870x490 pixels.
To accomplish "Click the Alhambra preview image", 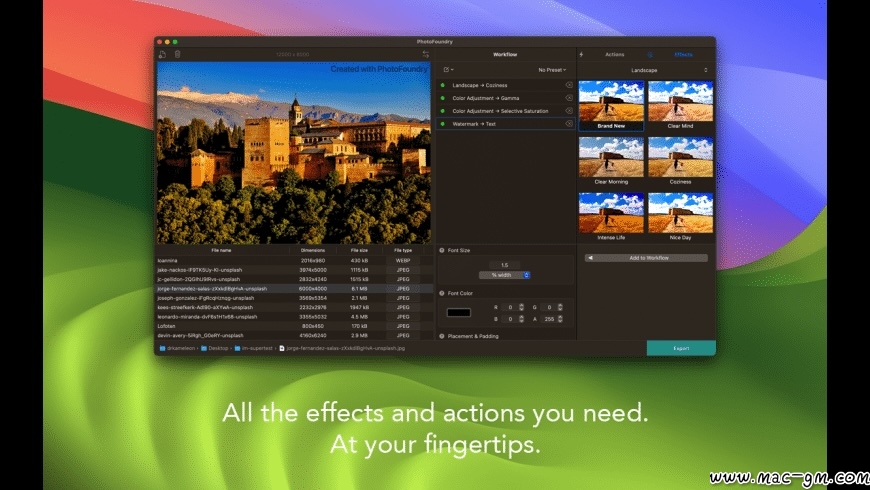I will (x=294, y=153).
